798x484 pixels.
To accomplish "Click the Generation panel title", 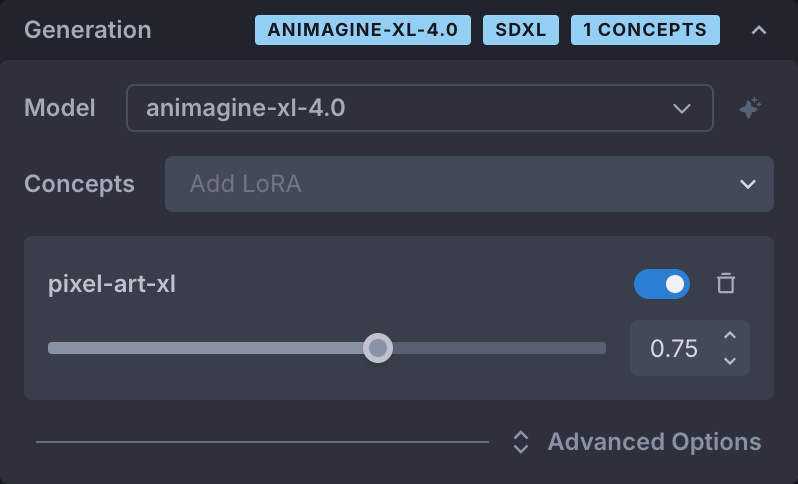I will (88, 30).
